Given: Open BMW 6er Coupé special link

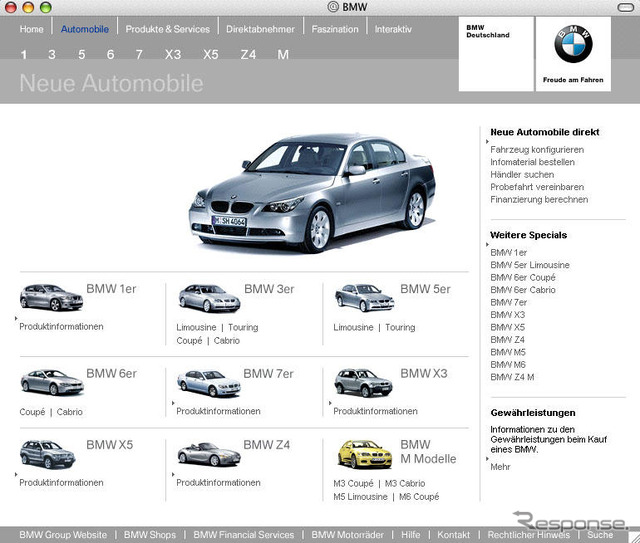Looking at the screenshot, I should pyautogui.click(x=523, y=278).
